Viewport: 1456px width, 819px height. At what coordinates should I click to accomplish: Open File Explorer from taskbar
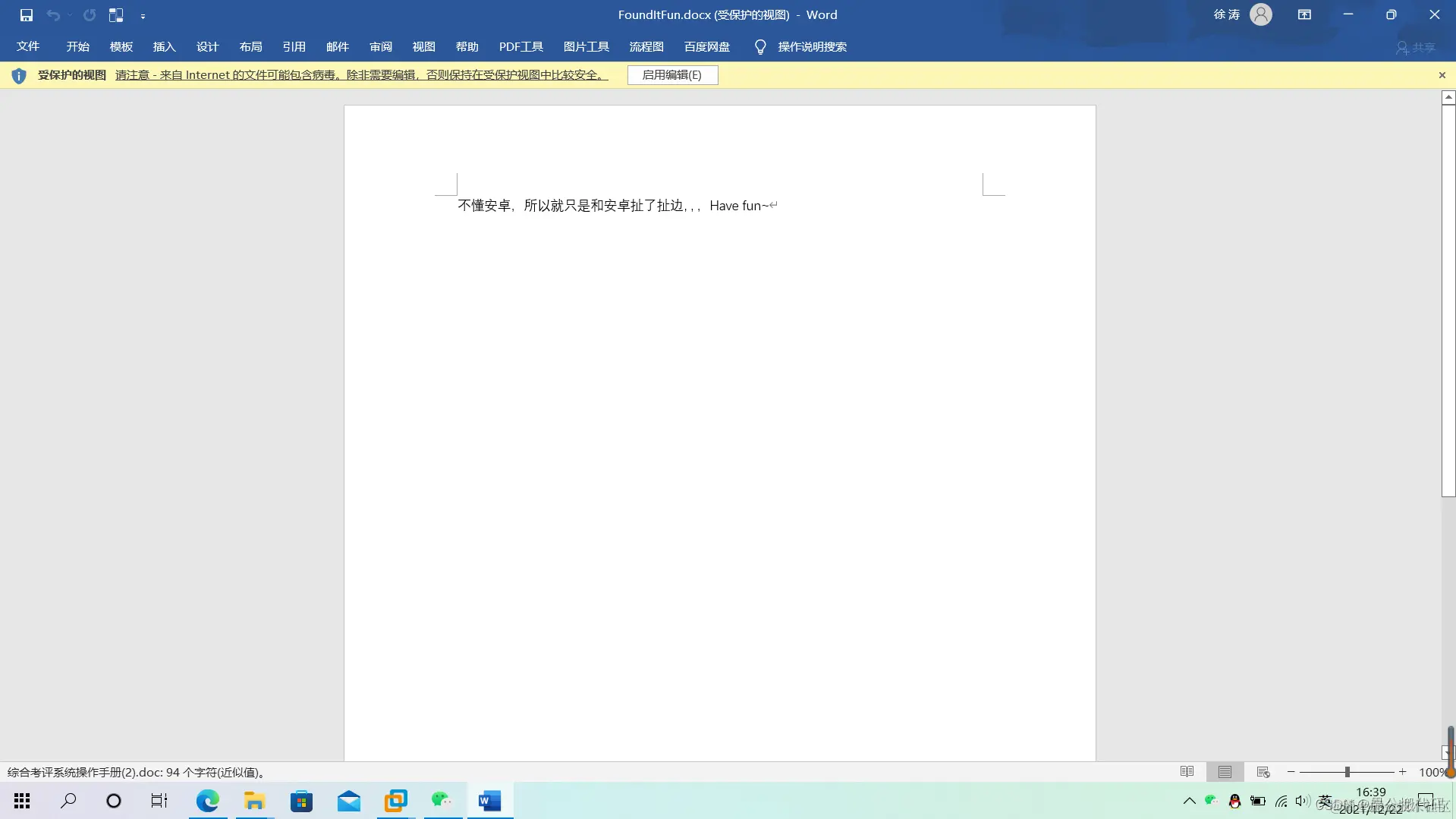point(254,801)
